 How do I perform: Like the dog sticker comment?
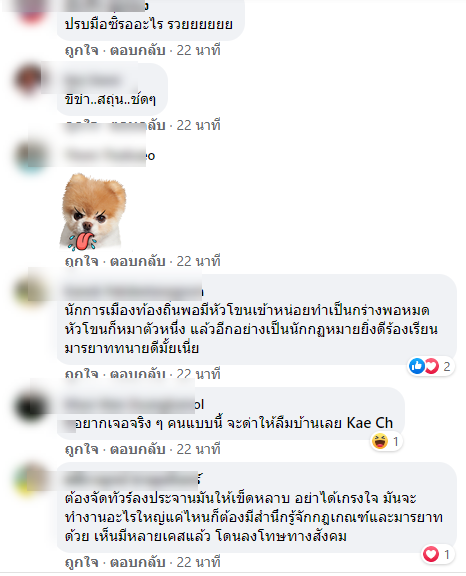tap(82, 261)
